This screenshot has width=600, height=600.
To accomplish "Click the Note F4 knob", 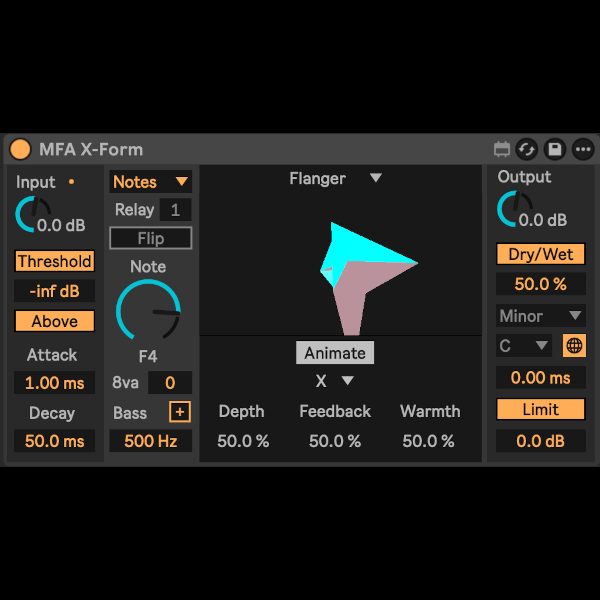I will point(149,311).
